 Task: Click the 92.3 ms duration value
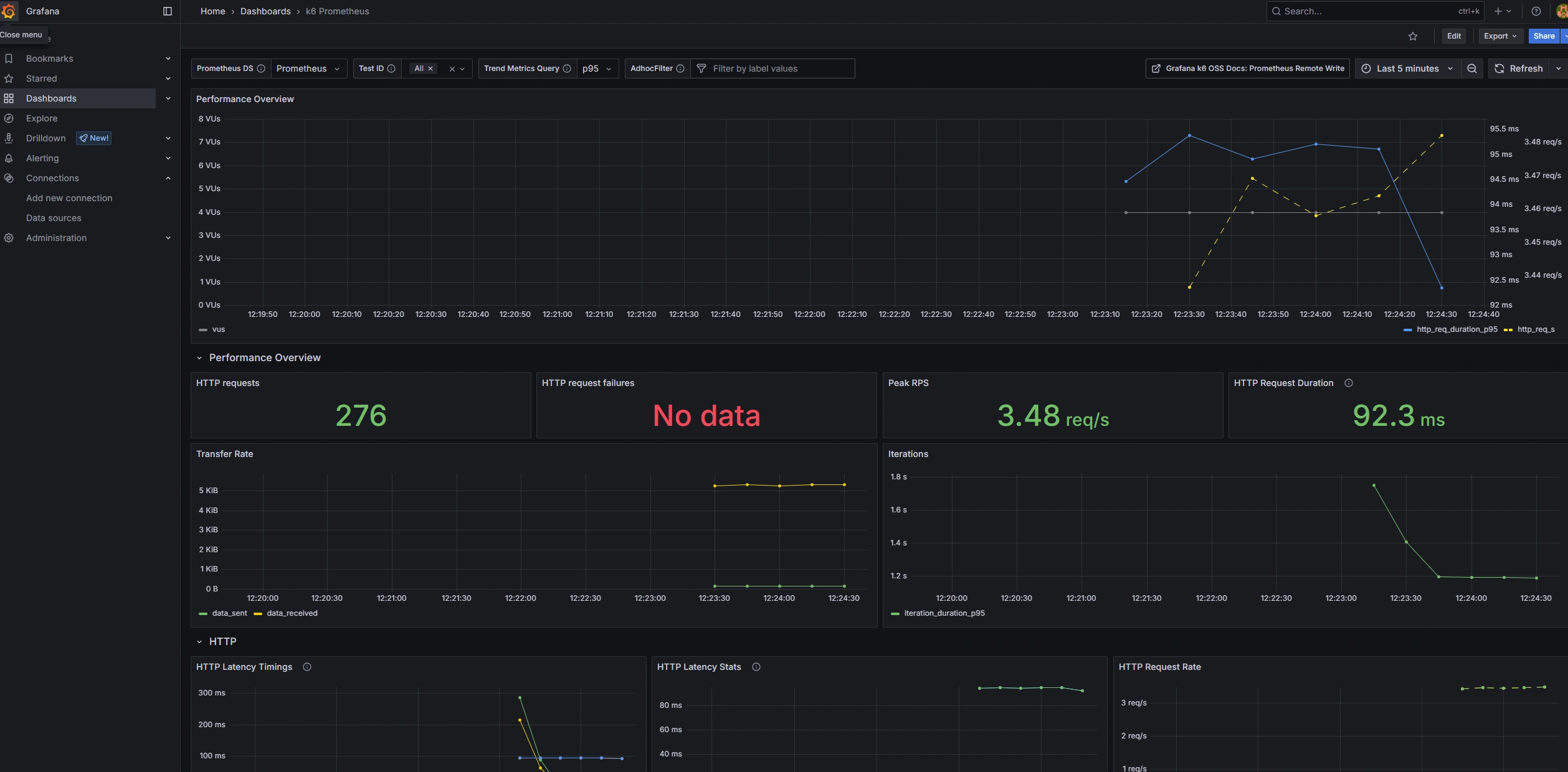[1399, 415]
